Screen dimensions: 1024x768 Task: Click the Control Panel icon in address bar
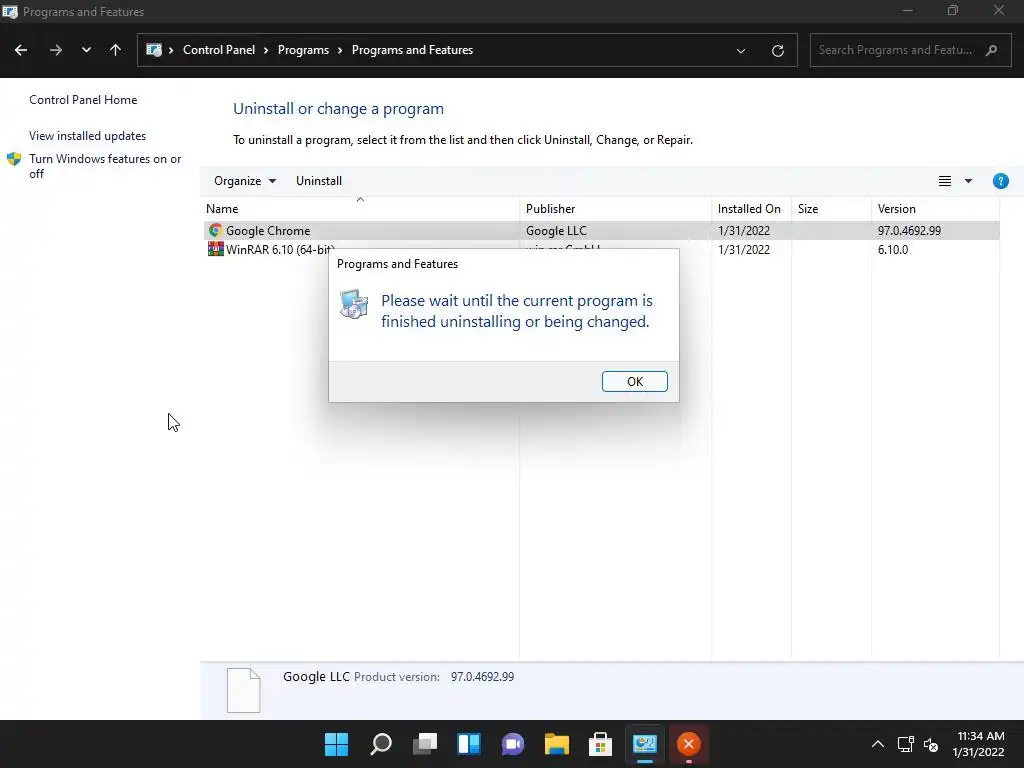pyautogui.click(x=154, y=50)
